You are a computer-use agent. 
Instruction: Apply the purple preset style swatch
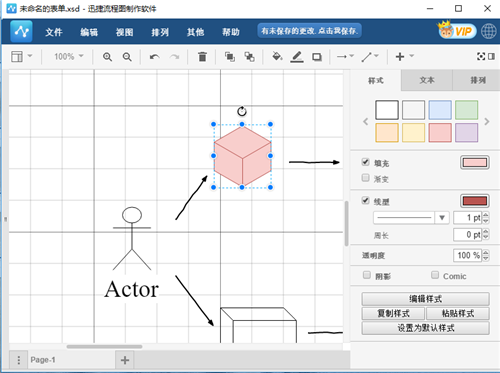pyautogui.click(x=467, y=132)
